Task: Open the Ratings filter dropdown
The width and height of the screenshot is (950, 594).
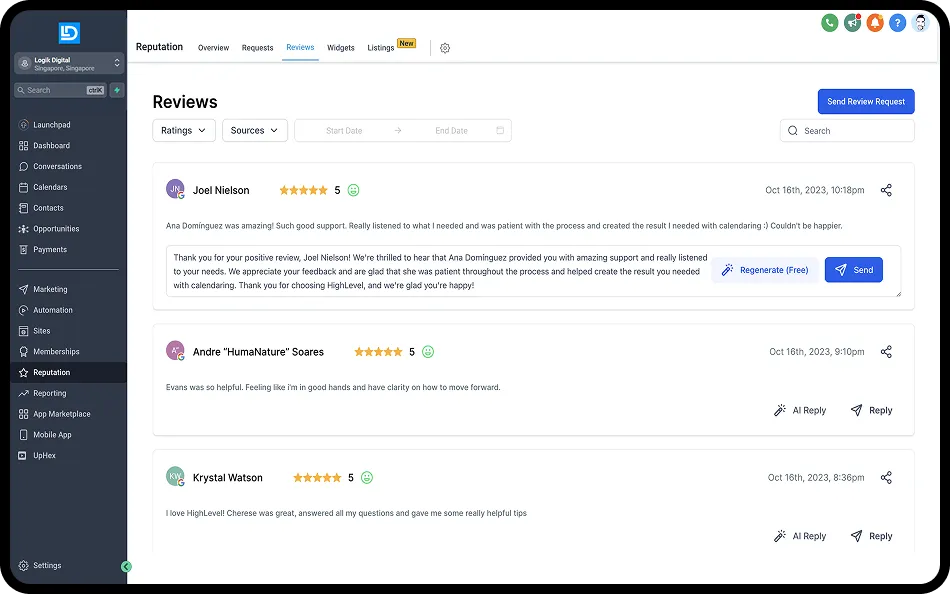Action: pos(184,130)
